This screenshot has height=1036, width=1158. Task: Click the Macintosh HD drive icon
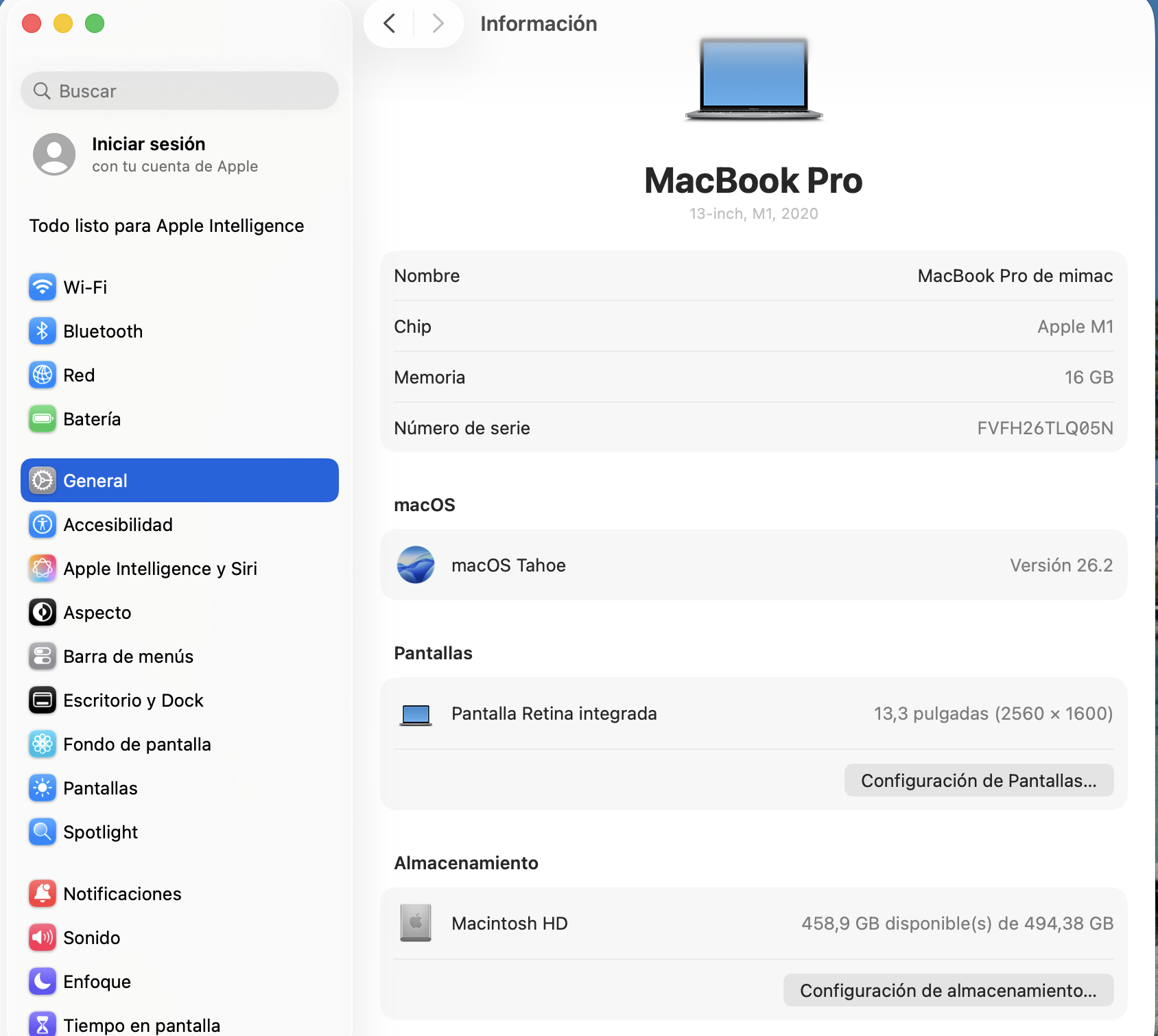(416, 923)
